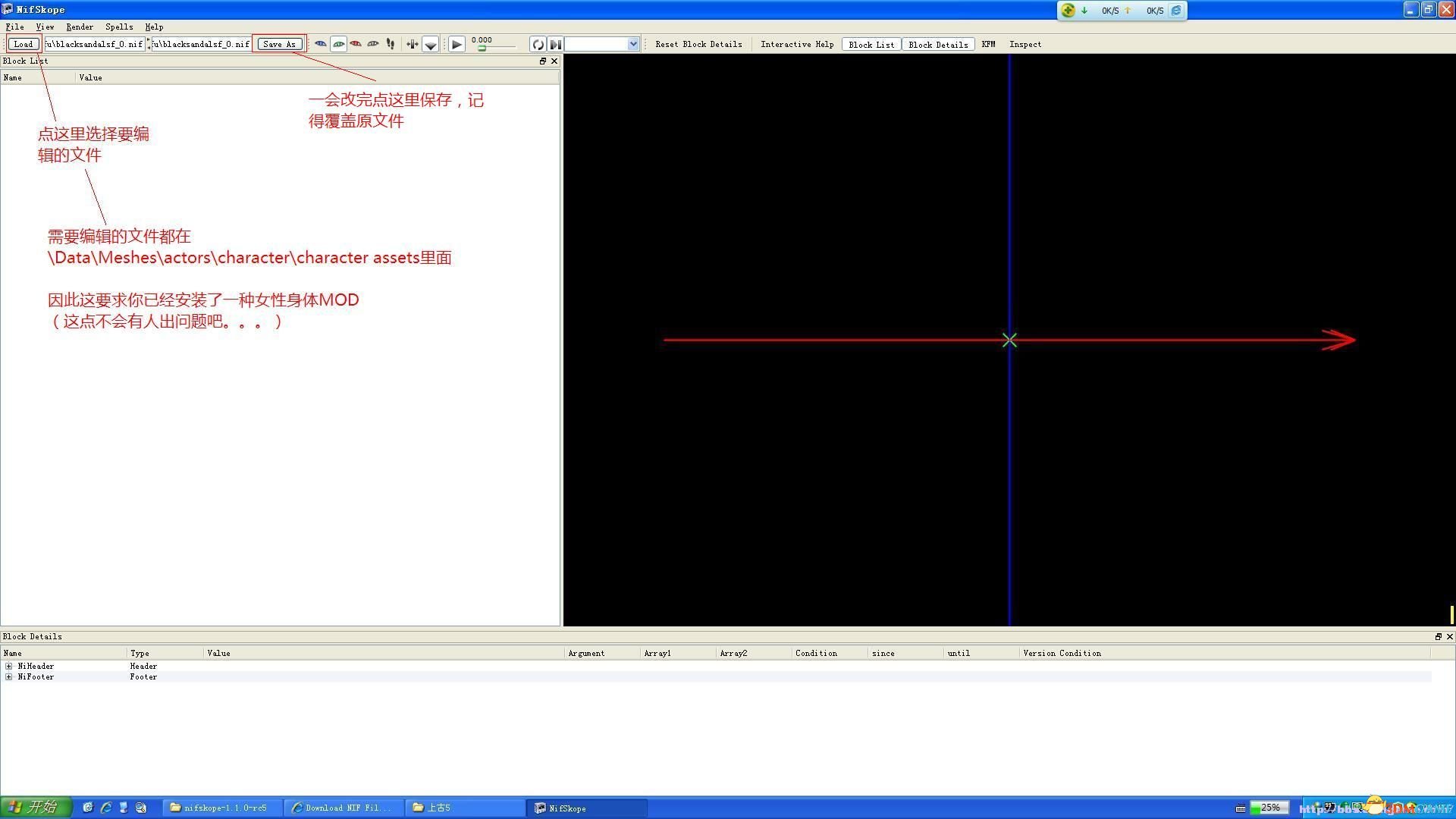Click the until column header
Viewport: 1456px width, 819px height.
pos(982,653)
